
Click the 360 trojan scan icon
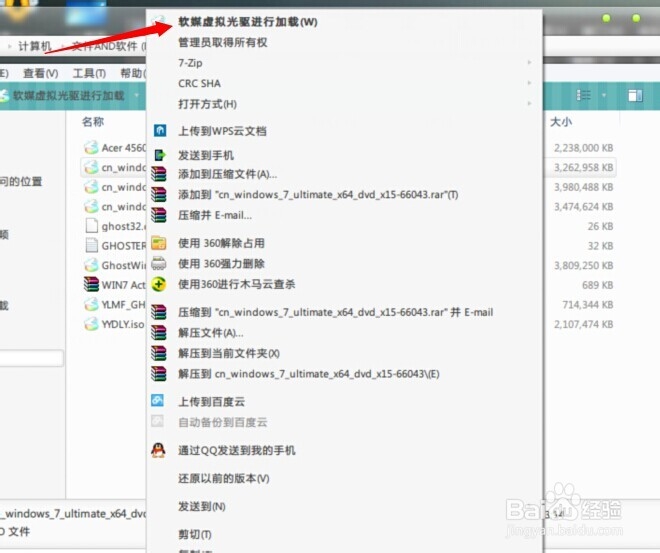159,284
